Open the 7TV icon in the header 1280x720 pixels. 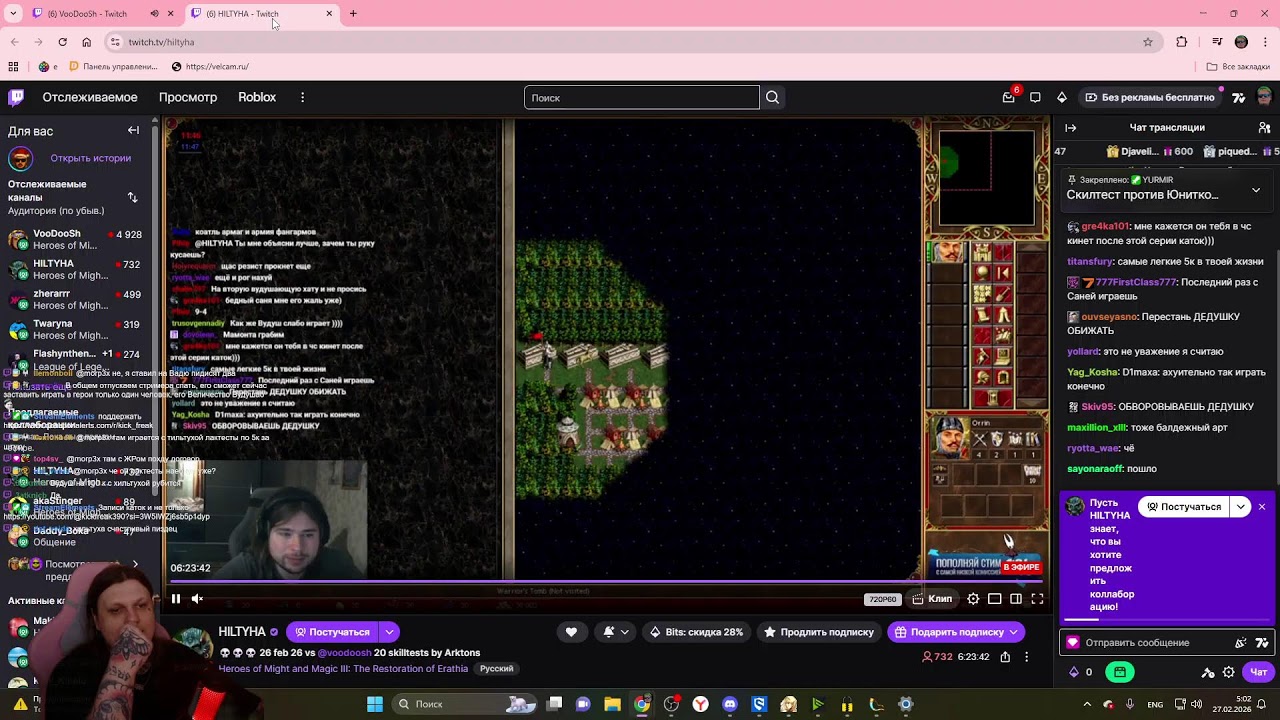pos(1238,97)
